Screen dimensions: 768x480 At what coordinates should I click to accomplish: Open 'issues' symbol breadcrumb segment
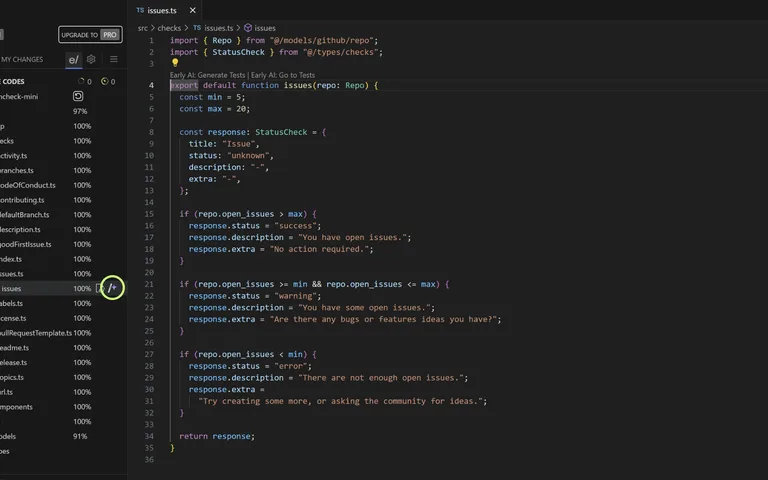pyautogui.click(x=265, y=28)
